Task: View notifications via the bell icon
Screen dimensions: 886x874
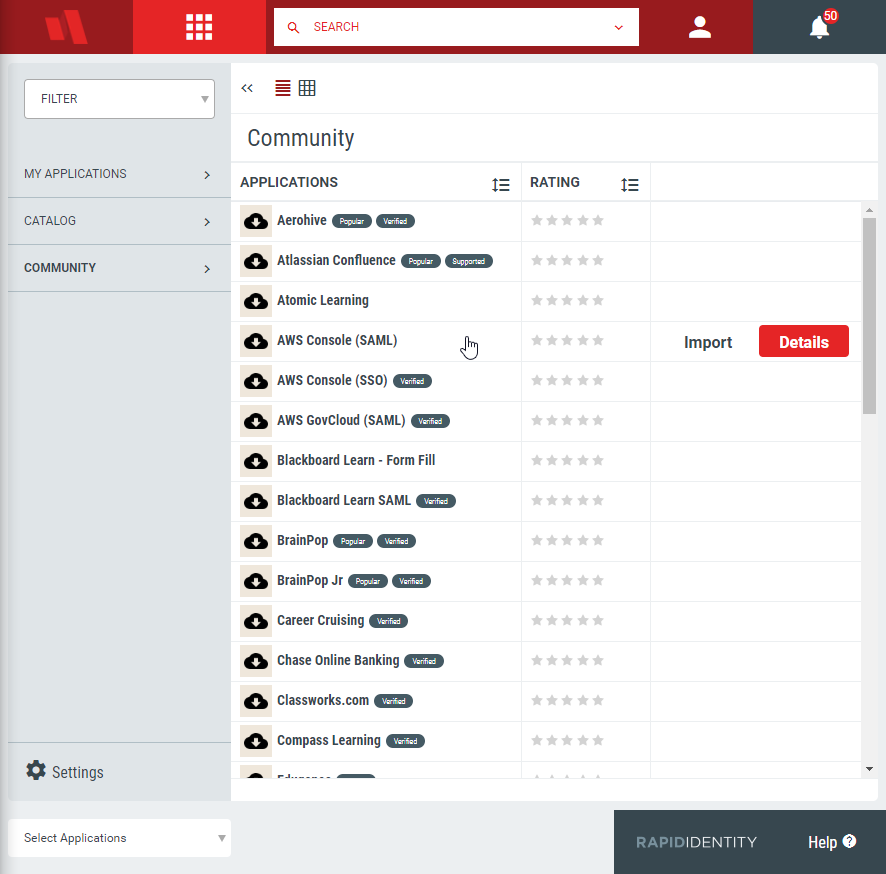Action: pyautogui.click(x=819, y=27)
